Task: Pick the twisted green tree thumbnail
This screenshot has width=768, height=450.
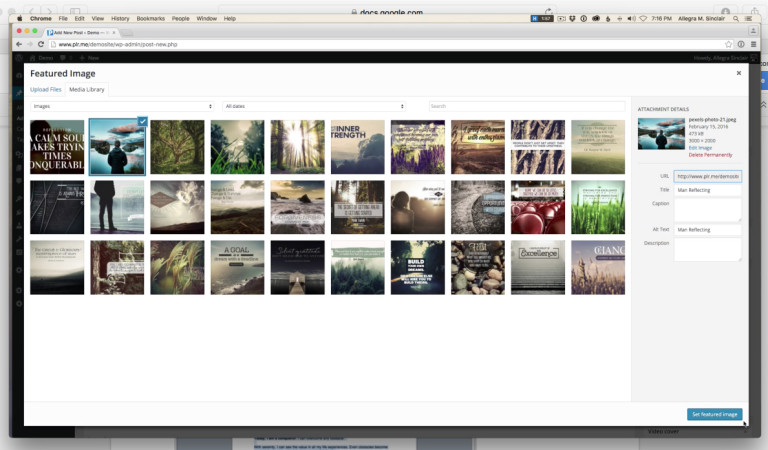Action: pyautogui.click(x=177, y=147)
